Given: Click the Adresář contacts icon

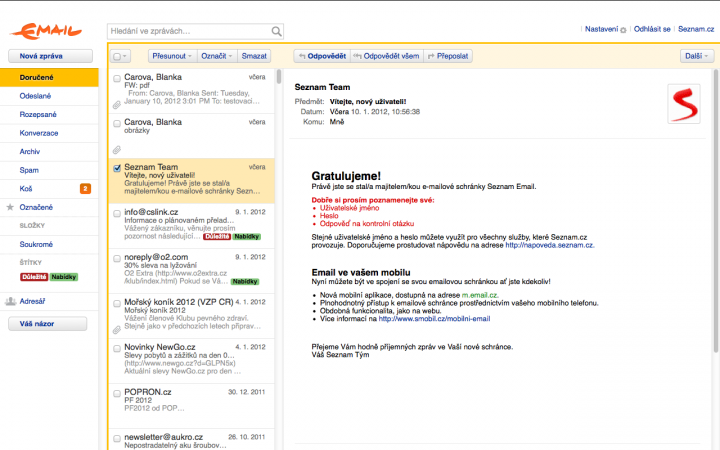Looking at the screenshot, I should pyautogui.click(x=11, y=301).
